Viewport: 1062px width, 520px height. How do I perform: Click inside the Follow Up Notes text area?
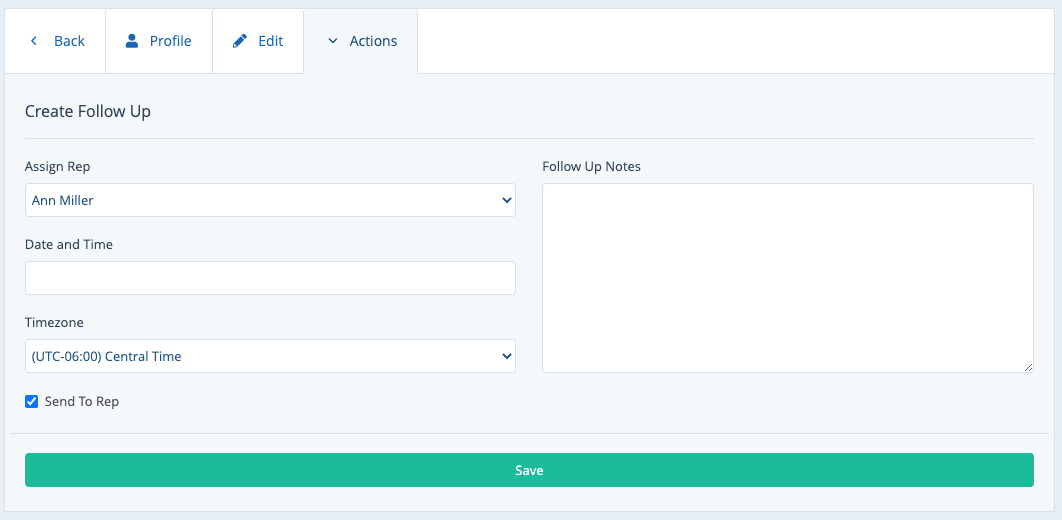pyautogui.click(x=787, y=277)
